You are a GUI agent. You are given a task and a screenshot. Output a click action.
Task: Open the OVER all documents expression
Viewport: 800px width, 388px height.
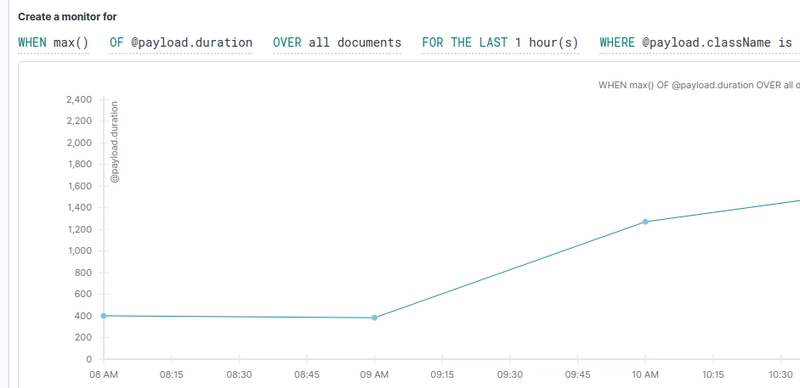pyautogui.click(x=337, y=42)
